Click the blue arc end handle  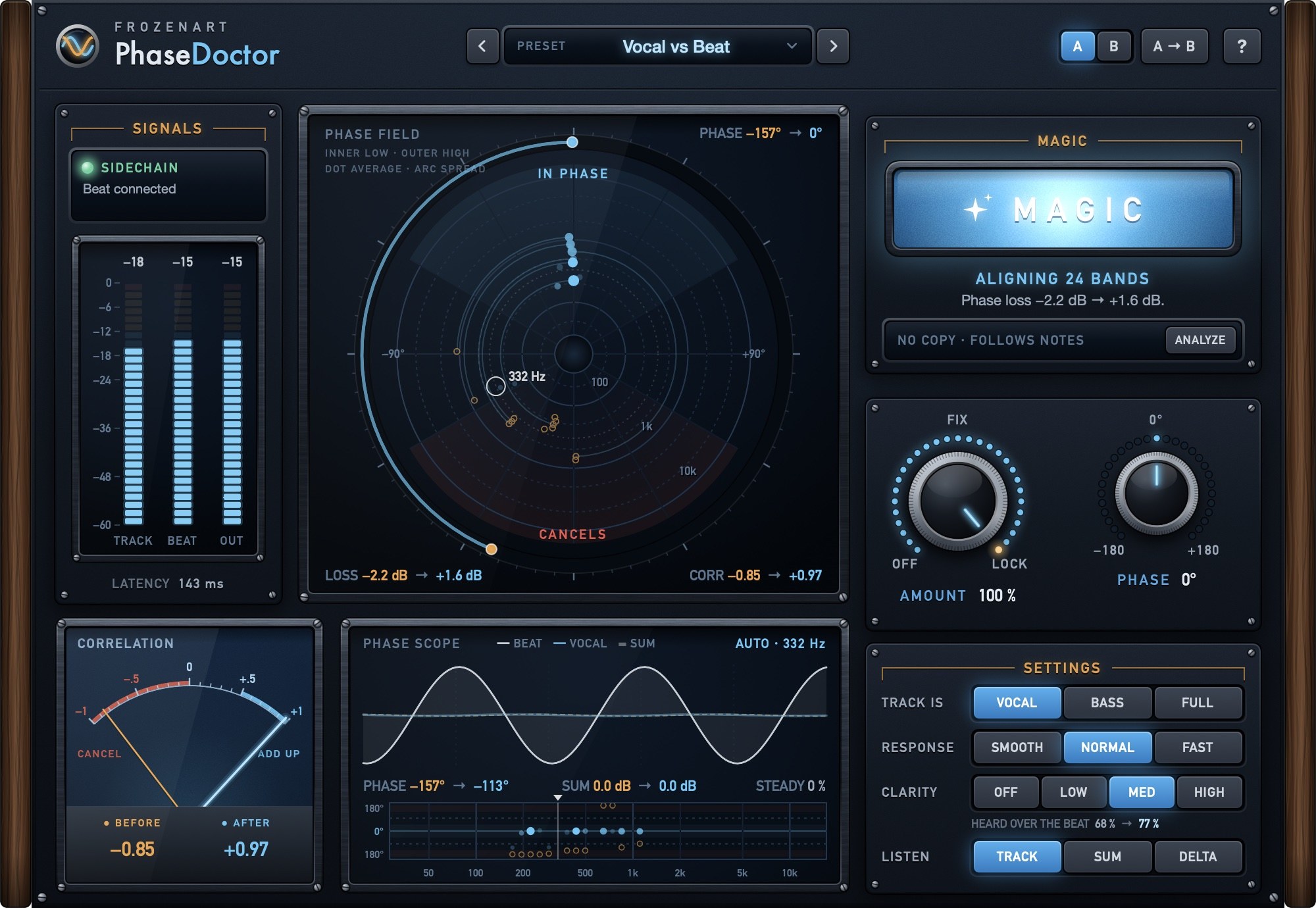coord(572,142)
